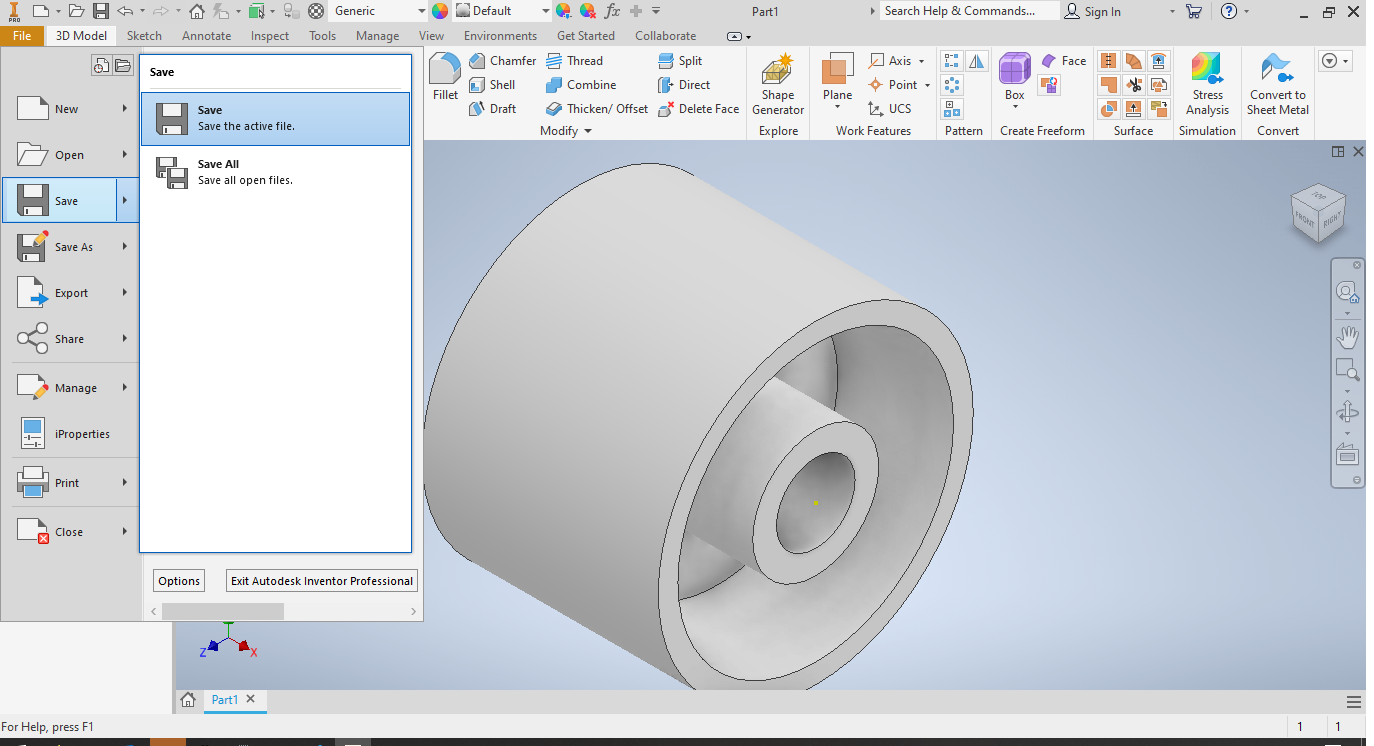Click the File menu horizontal scrollbar
Screen dimensions: 1374x746
pos(223,611)
